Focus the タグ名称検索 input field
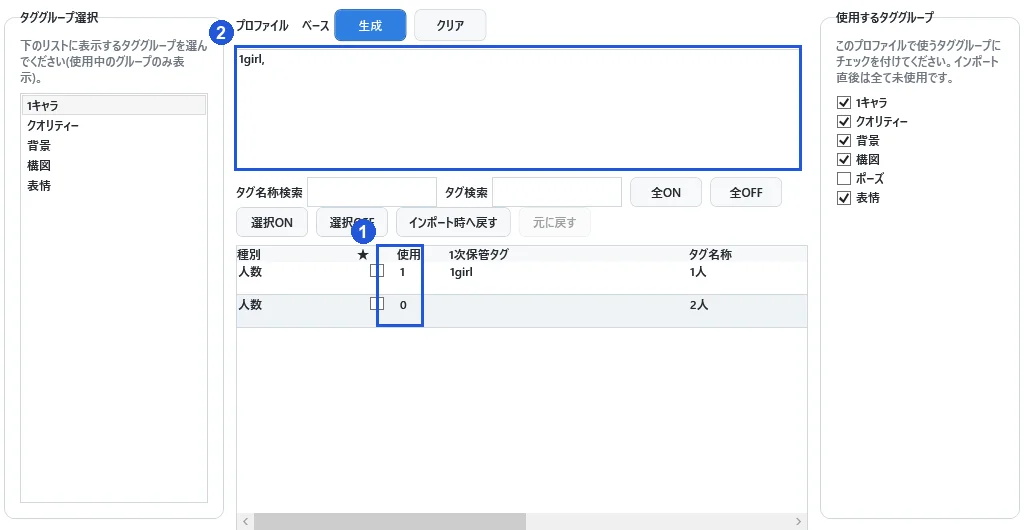Screen dimensions: 1024x530 coord(372,192)
